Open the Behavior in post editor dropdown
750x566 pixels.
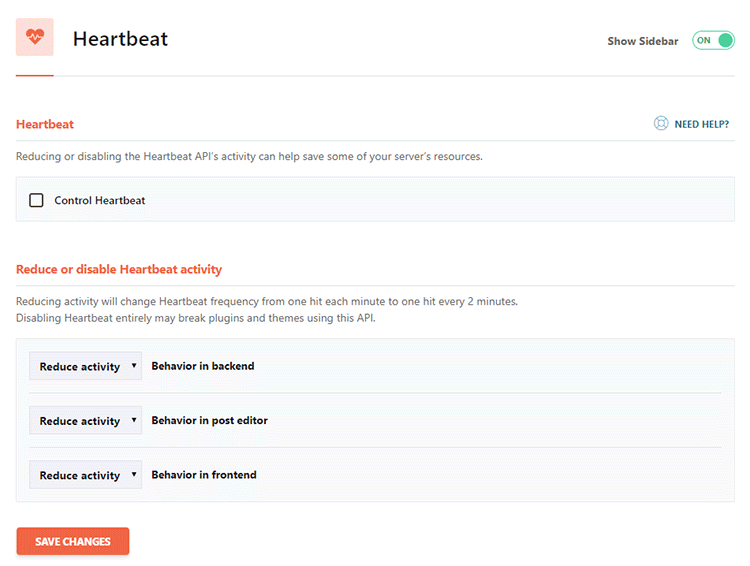click(x=85, y=421)
